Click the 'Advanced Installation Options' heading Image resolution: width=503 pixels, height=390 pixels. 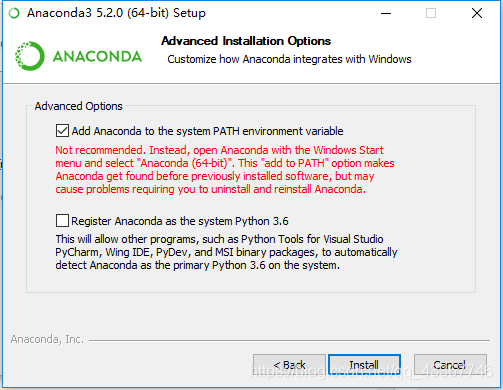246,41
